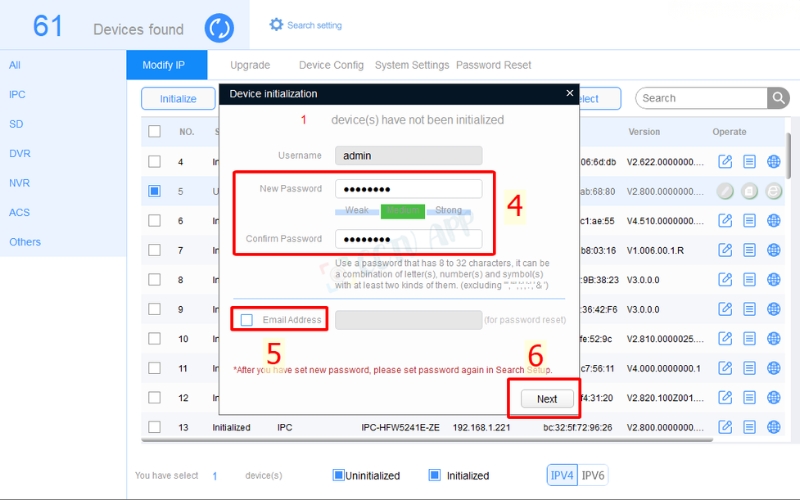
Task: Open details list icon for row 6
Action: tap(749, 220)
